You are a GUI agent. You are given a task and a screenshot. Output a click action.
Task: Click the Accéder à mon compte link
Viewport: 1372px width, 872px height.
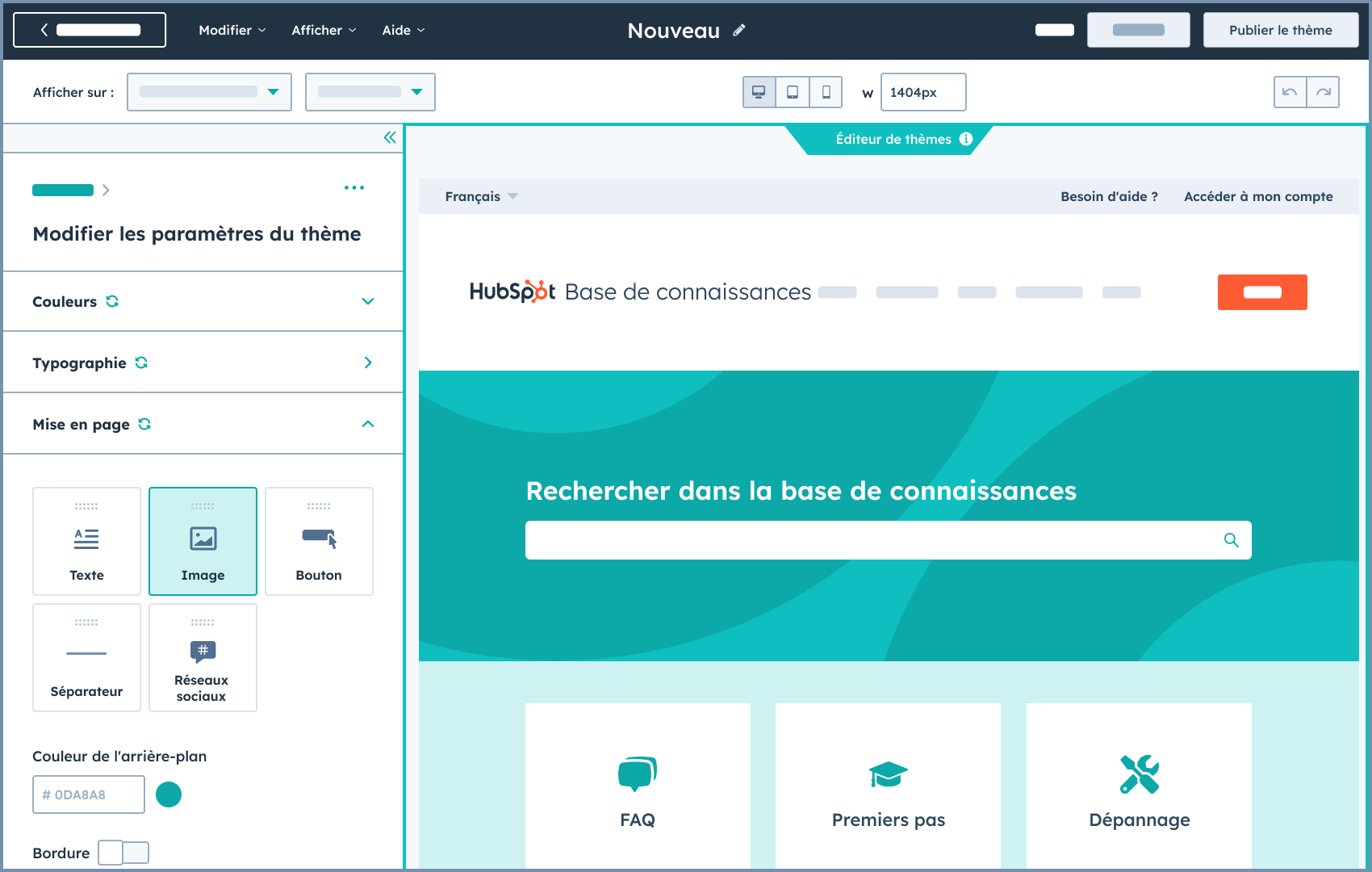[1257, 196]
